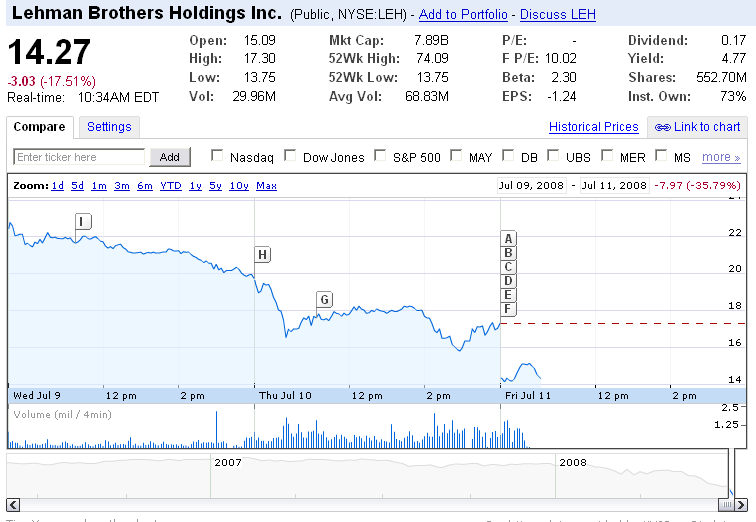The height and width of the screenshot is (522, 756).
Task: Click the Add to Portfolio link
Action: pyautogui.click(x=463, y=15)
